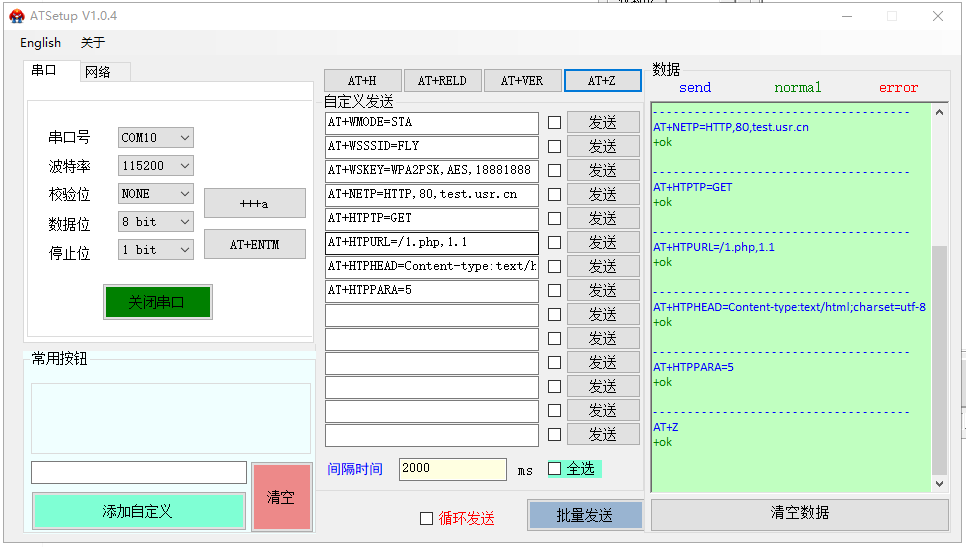The width and height of the screenshot is (966, 547).
Task: Switch to the 网络 tab
Action: point(98,72)
